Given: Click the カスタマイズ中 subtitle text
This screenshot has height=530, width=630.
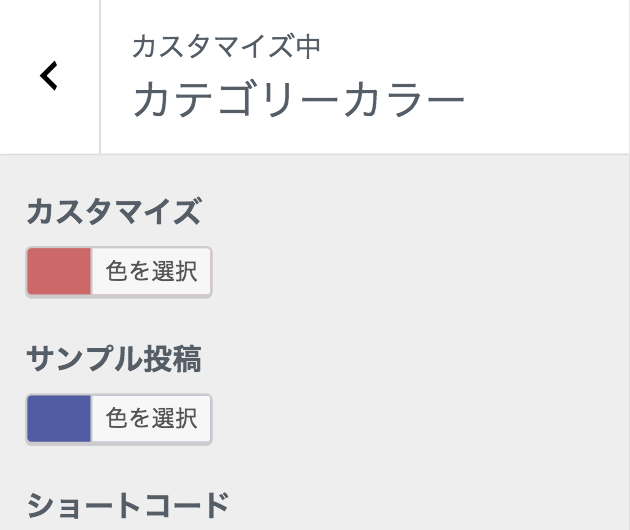Looking at the screenshot, I should (x=226, y=46).
